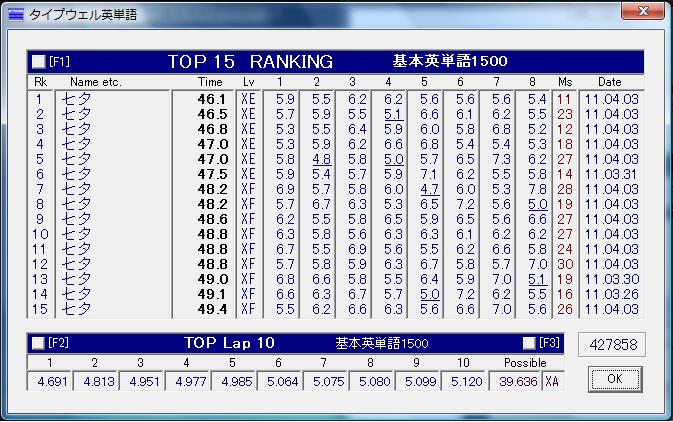Select top lap 1 value 4.691

52,382
